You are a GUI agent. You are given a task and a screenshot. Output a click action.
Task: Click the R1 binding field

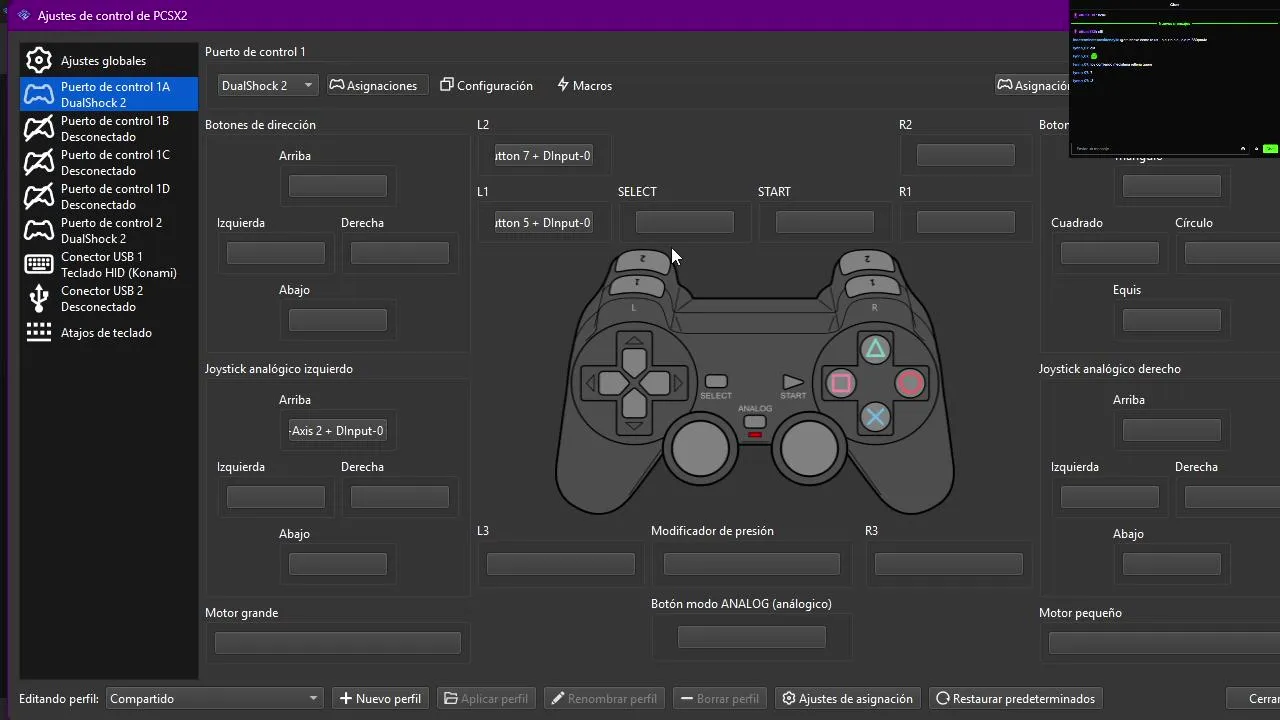965,222
